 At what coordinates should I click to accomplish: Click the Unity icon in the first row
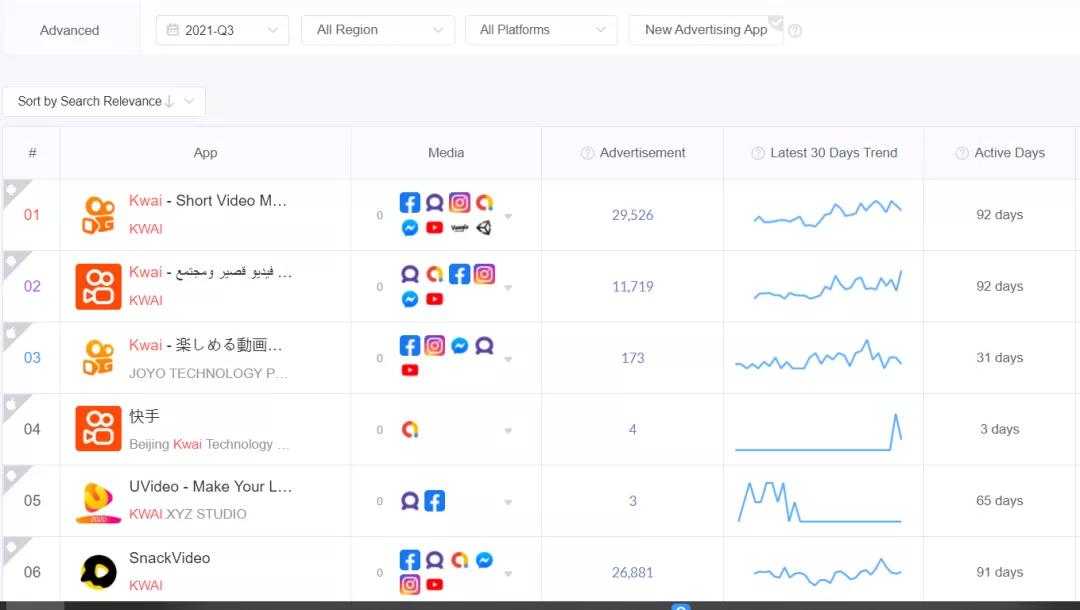point(484,228)
